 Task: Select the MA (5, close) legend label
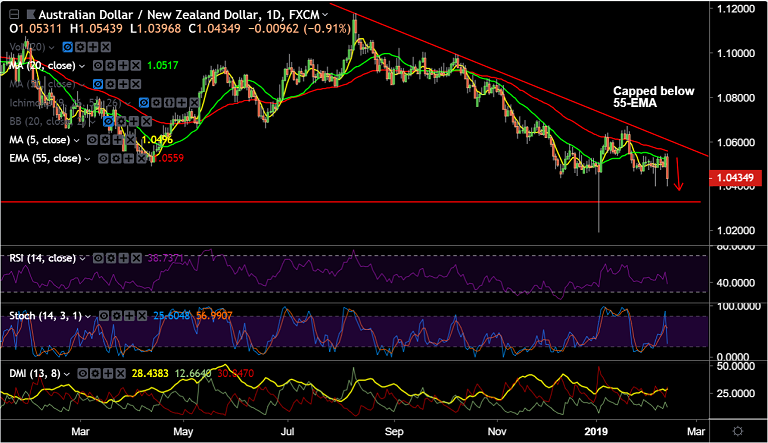click(40, 140)
